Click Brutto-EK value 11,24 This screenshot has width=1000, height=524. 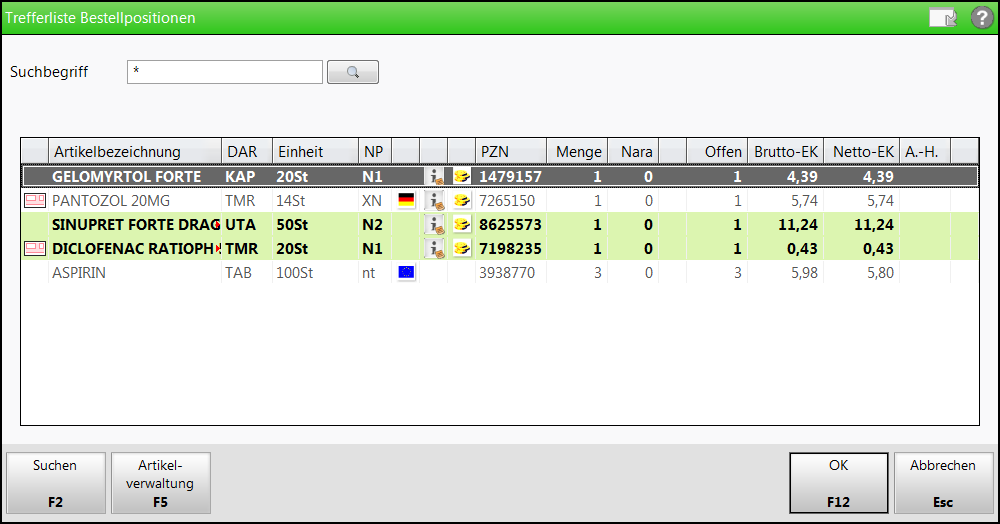click(798, 225)
